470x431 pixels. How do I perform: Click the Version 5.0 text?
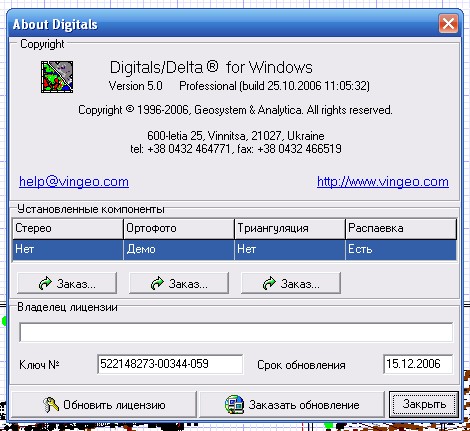(x=136, y=86)
